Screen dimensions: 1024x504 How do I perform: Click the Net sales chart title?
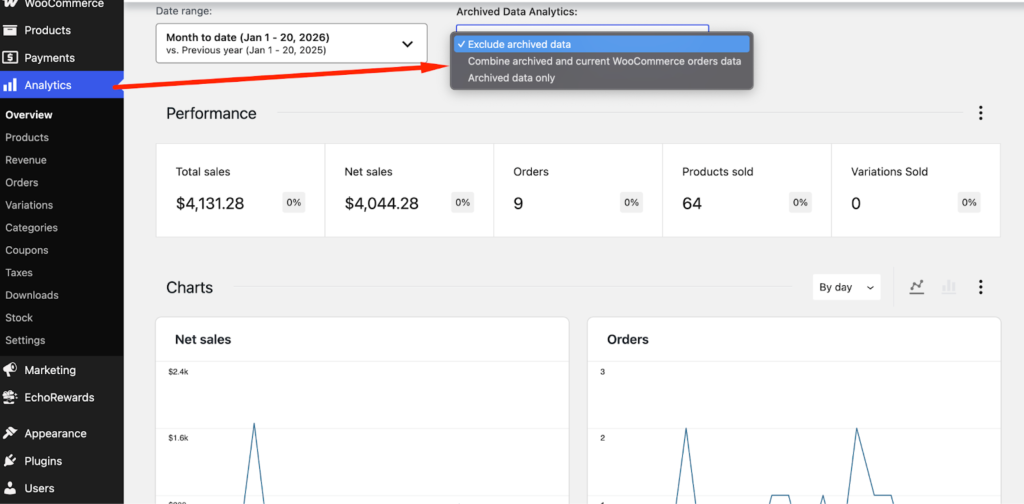[x=202, y=339]
